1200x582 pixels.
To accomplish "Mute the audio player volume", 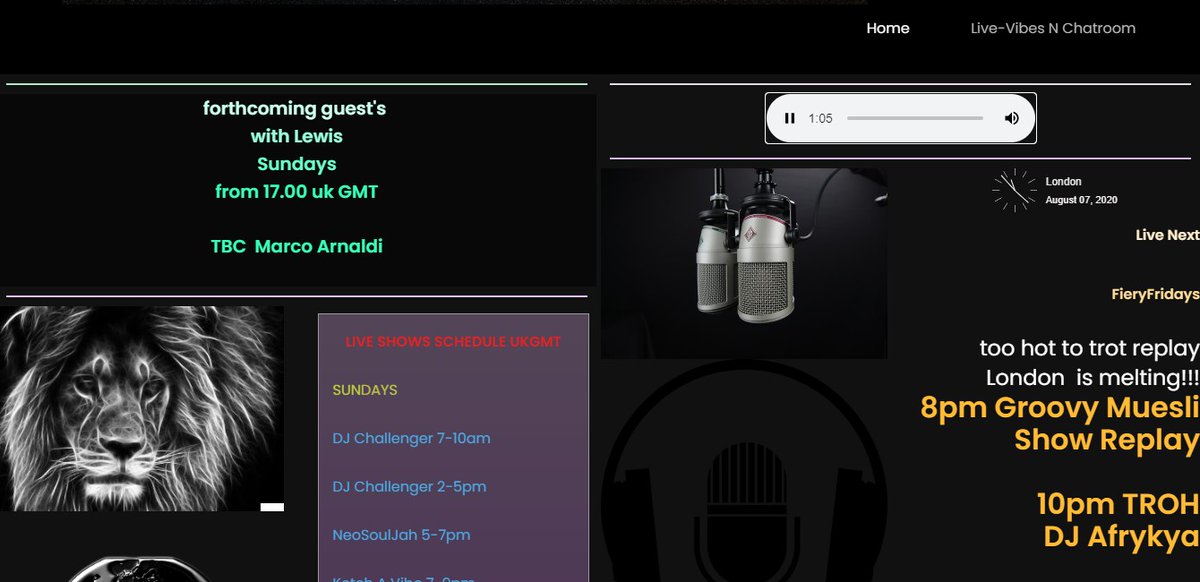I will (1011, 118).
